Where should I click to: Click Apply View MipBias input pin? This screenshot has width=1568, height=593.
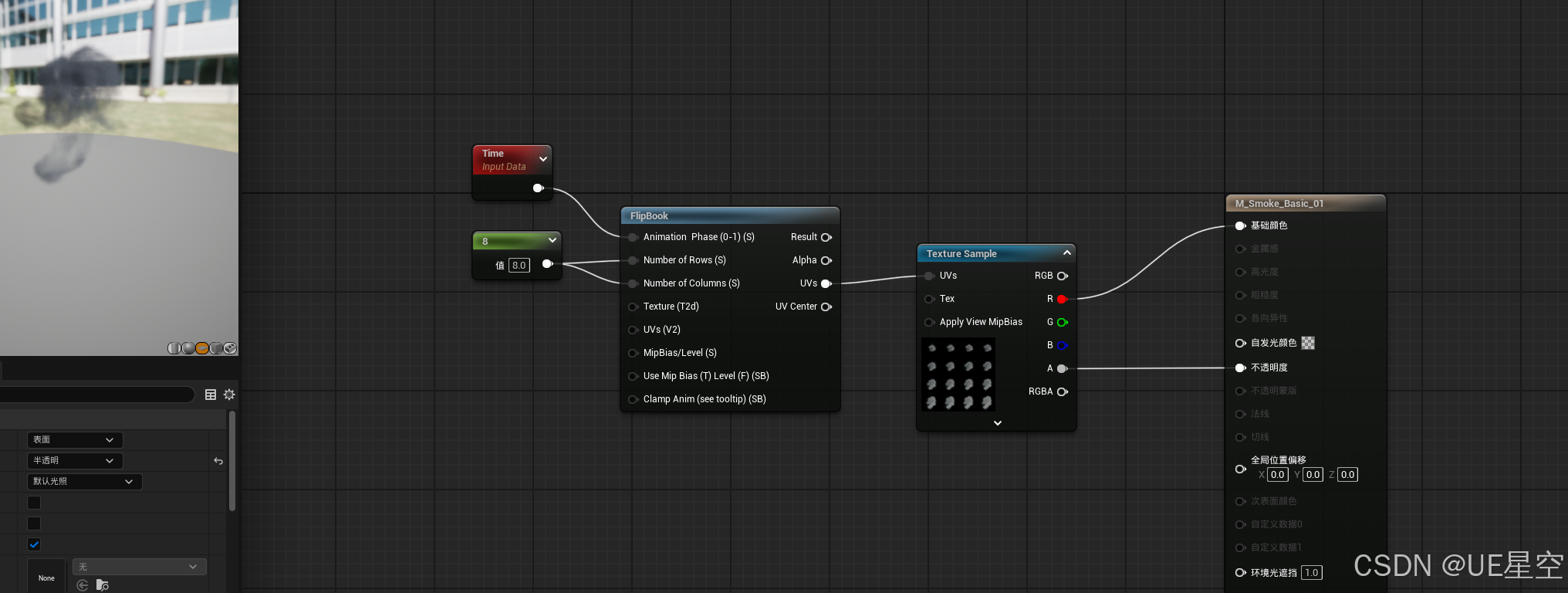click(x=929, y=322)
